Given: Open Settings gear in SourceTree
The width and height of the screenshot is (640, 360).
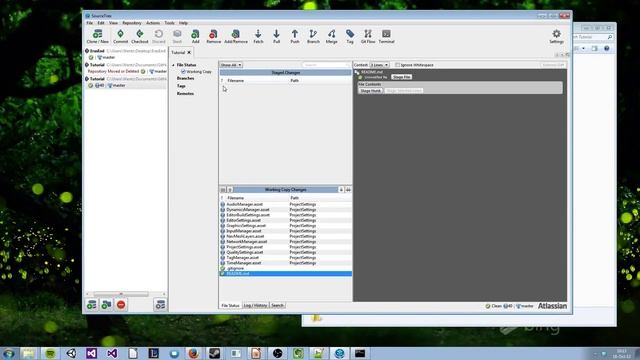Looking at the screenshot, I should 556,36.
